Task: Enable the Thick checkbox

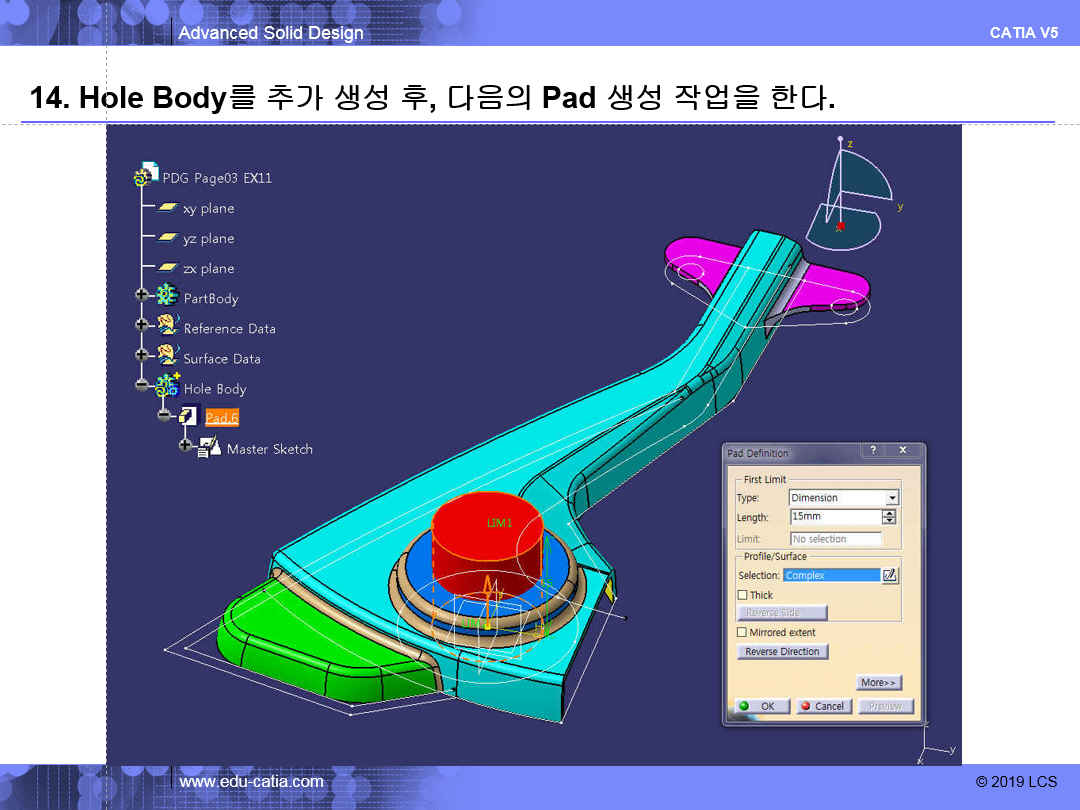Action: (x=742, y=595)
